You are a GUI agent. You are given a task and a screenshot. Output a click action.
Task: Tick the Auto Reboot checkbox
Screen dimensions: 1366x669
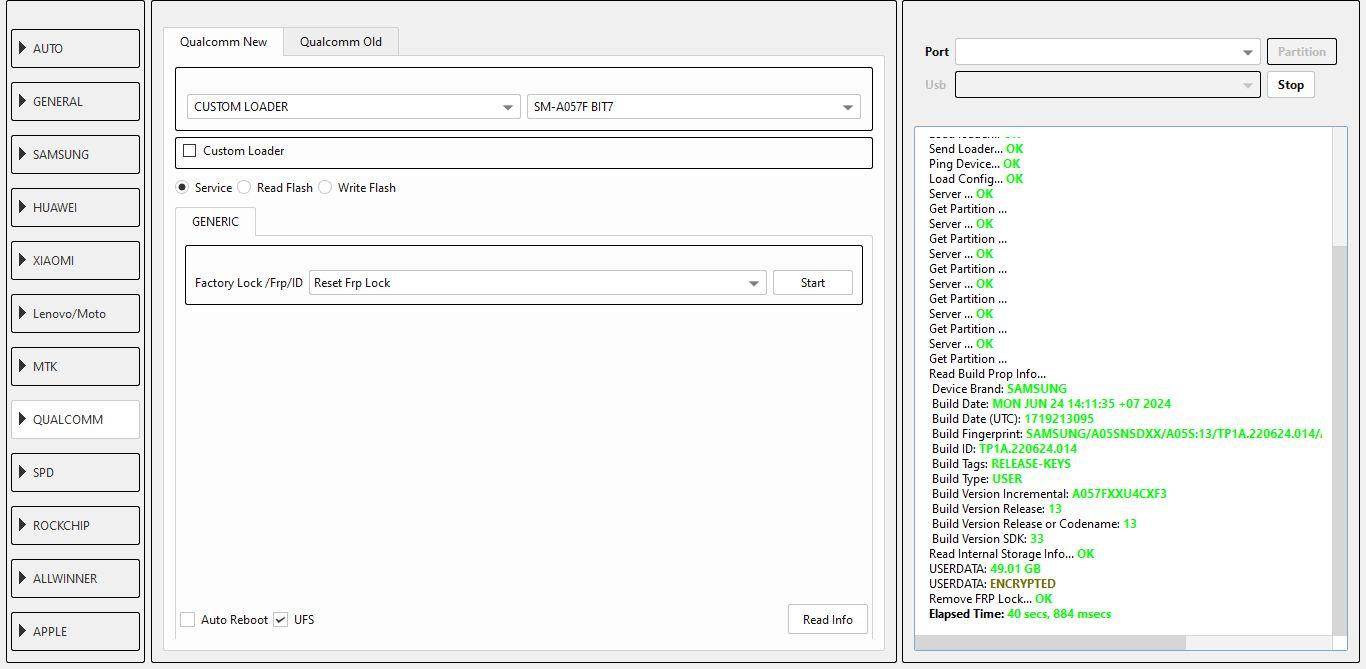coord(188,620)
